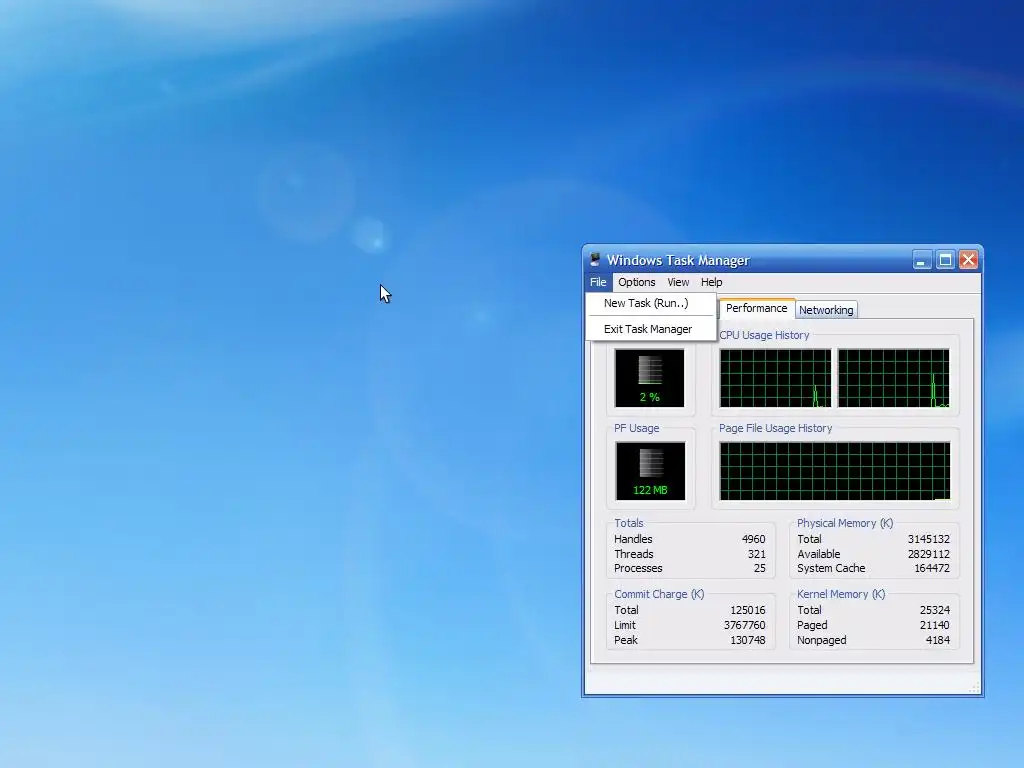This screenshot has width=1024, height=768.
Task: Click the Paged value 21140
Action: (x=935, y=626)
